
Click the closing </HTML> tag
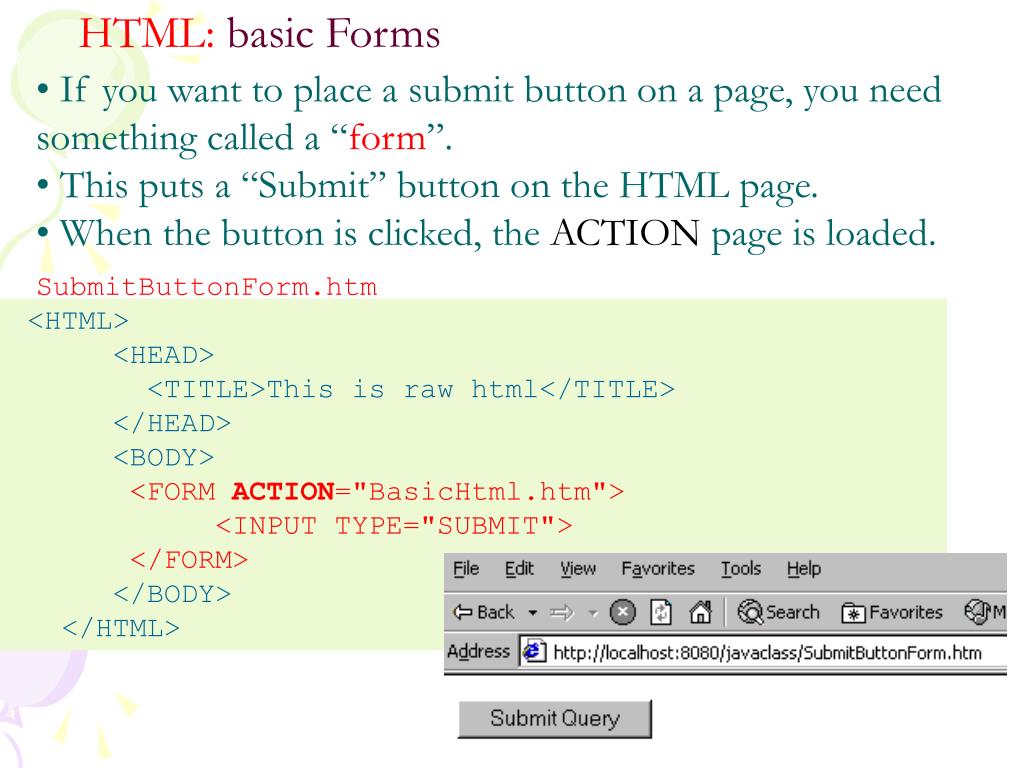click(121, 628)
